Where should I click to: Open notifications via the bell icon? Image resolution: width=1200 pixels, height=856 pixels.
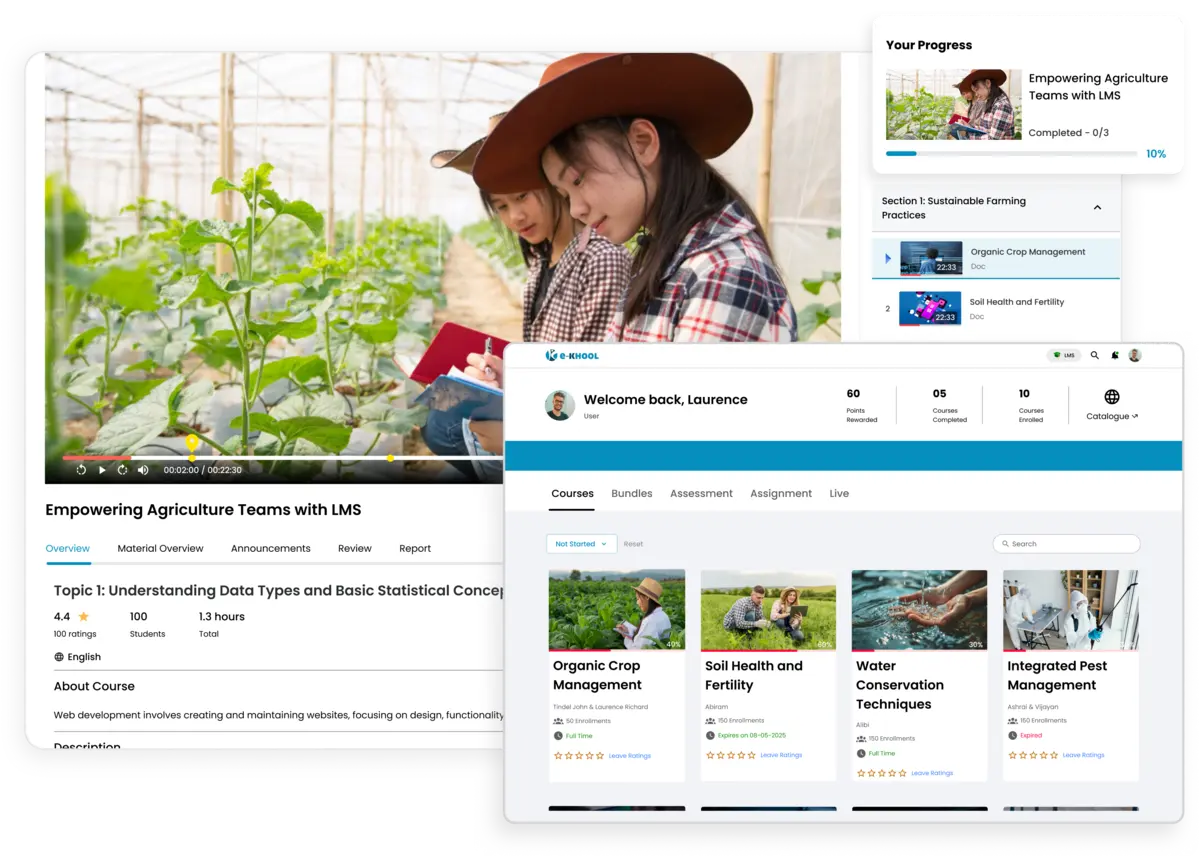click(x=1114, y=355)
